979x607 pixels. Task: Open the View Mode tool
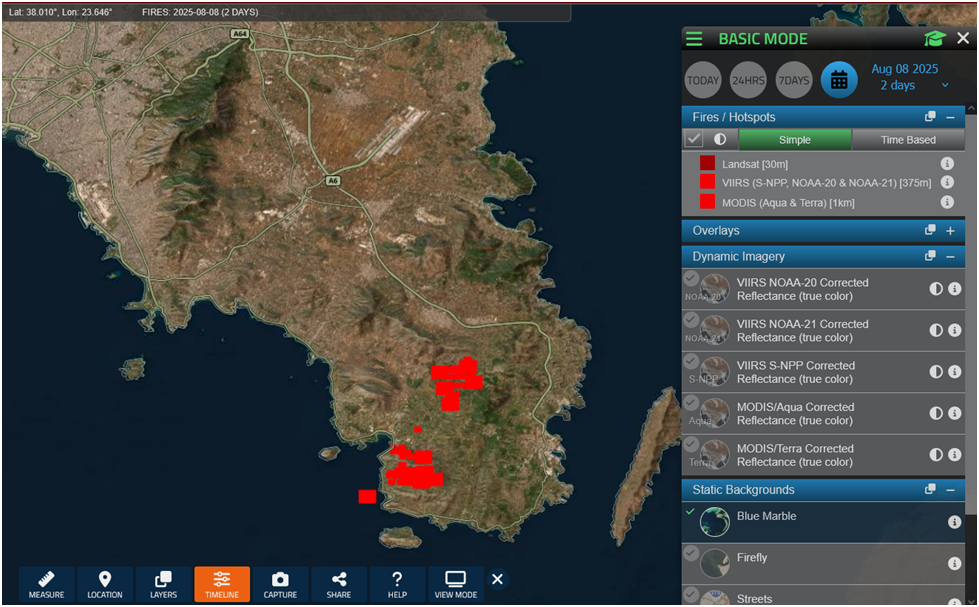tap(456, 584)
